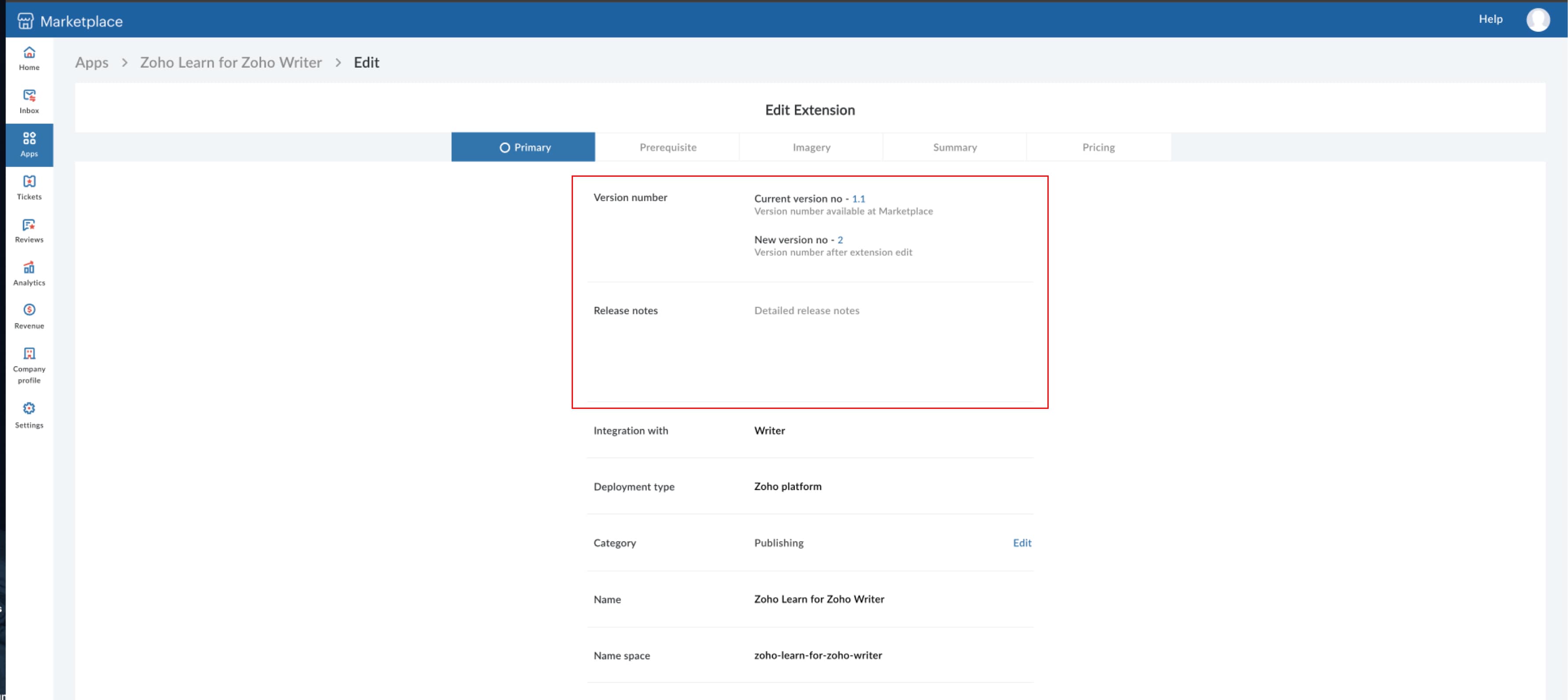
Task: Click 'Version number available at Marketplace' text
Action: (x=843, y=211)
